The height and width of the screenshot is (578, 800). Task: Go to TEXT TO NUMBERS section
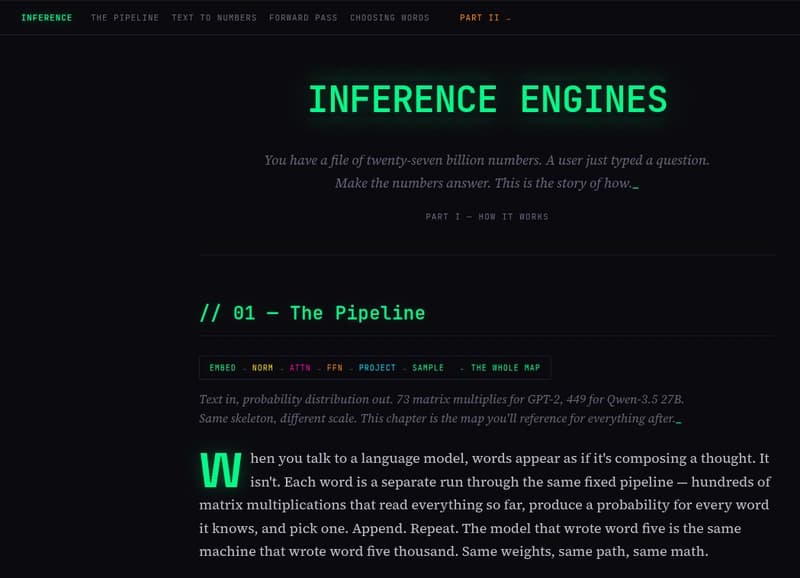tap(213, 17)
